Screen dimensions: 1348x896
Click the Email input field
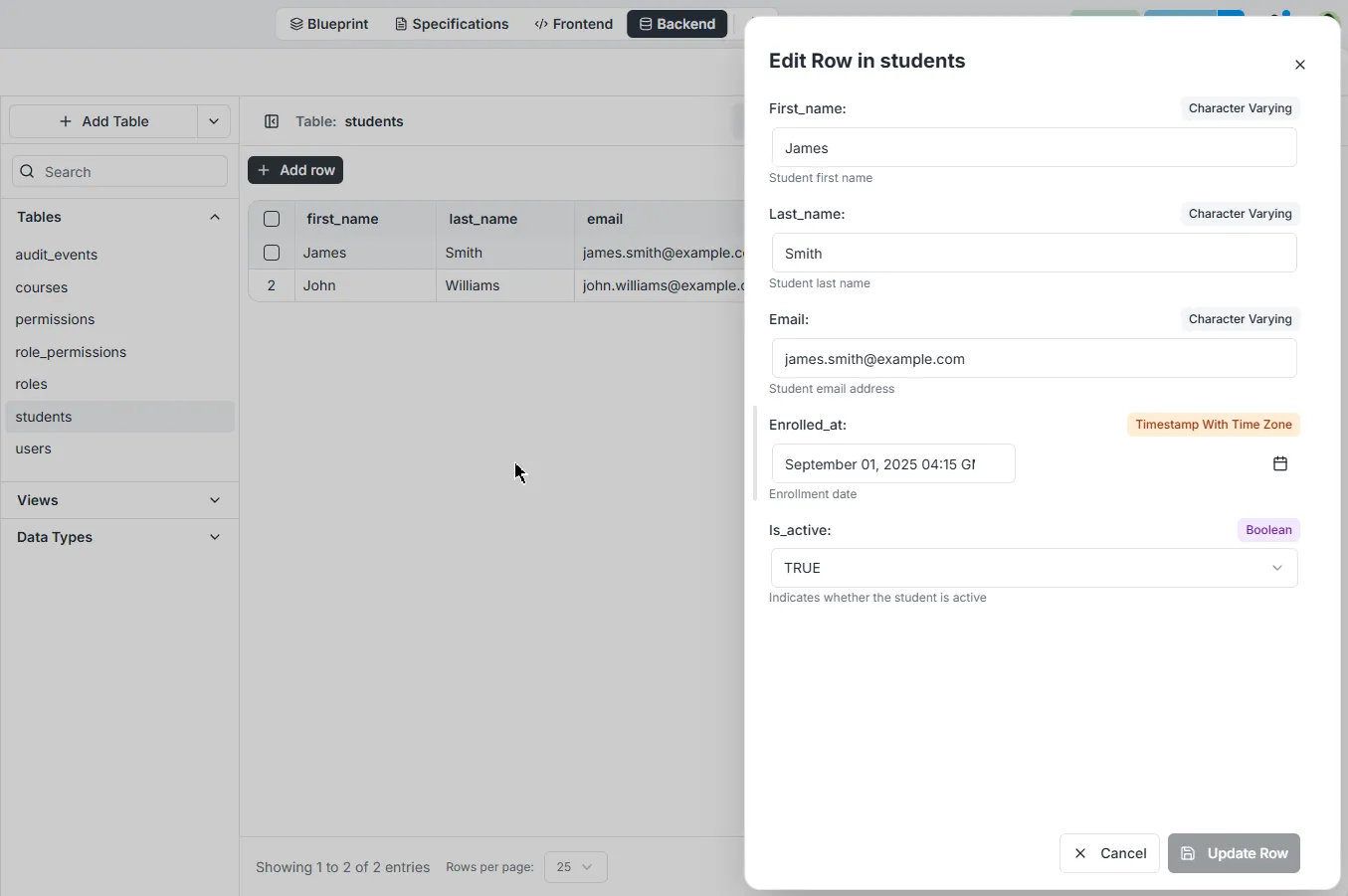coord(1034,359)
